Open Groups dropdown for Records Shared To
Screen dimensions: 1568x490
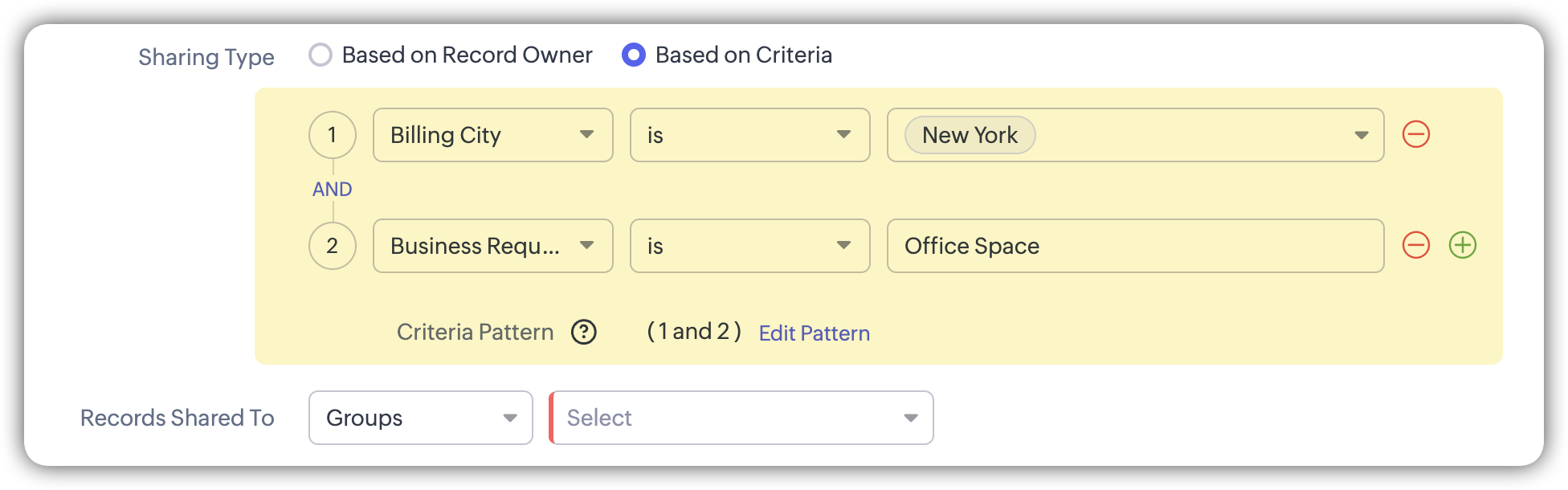click(x=420, y=418)
